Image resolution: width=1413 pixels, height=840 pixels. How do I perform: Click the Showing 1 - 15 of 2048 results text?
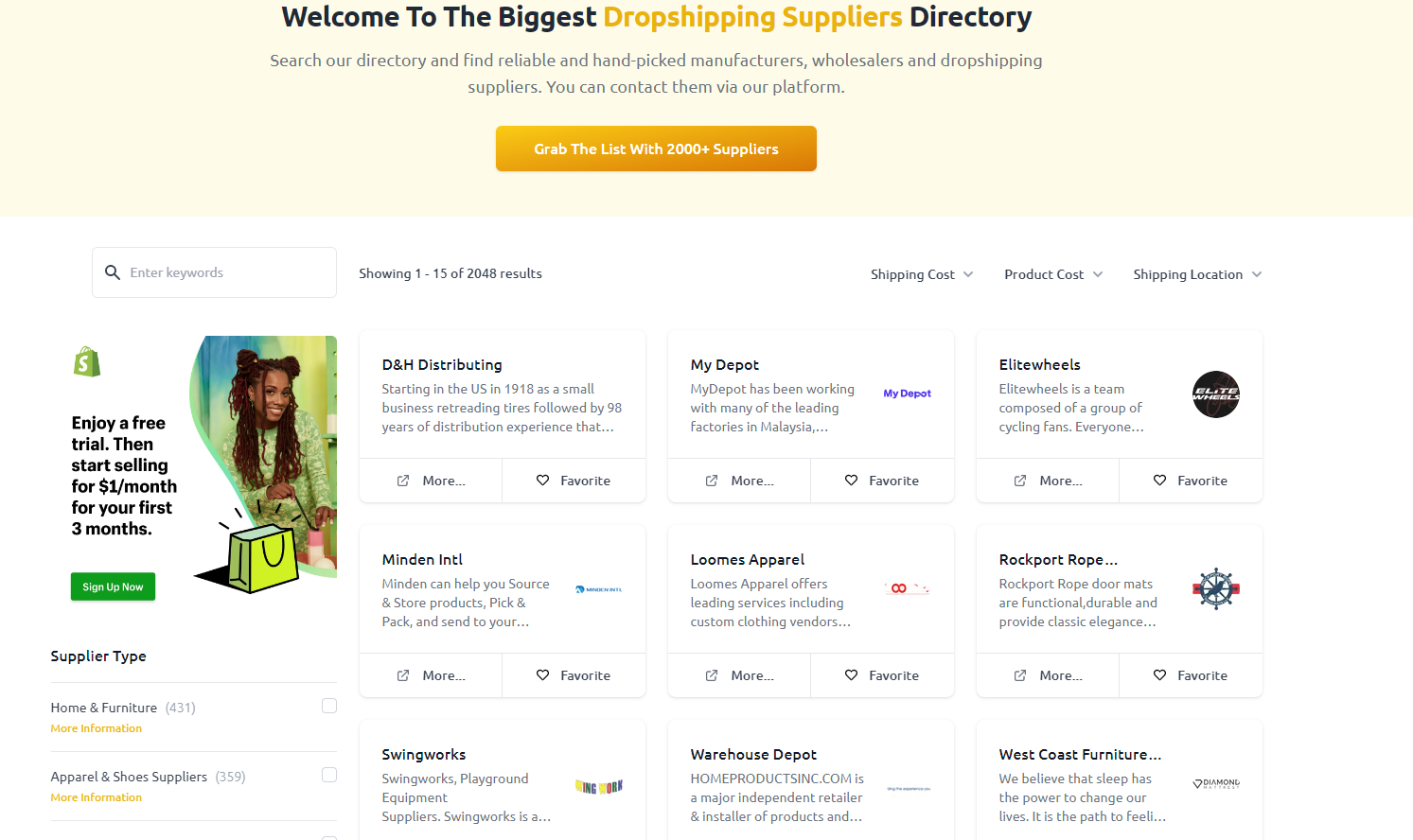[450, 273]
